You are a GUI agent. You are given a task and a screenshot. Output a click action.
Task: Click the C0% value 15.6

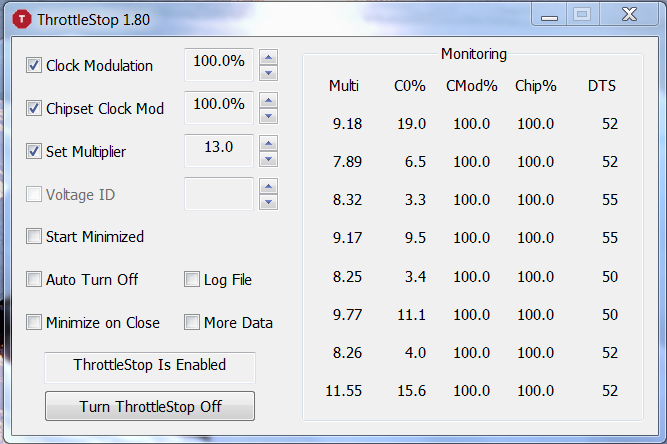(411, 390)
